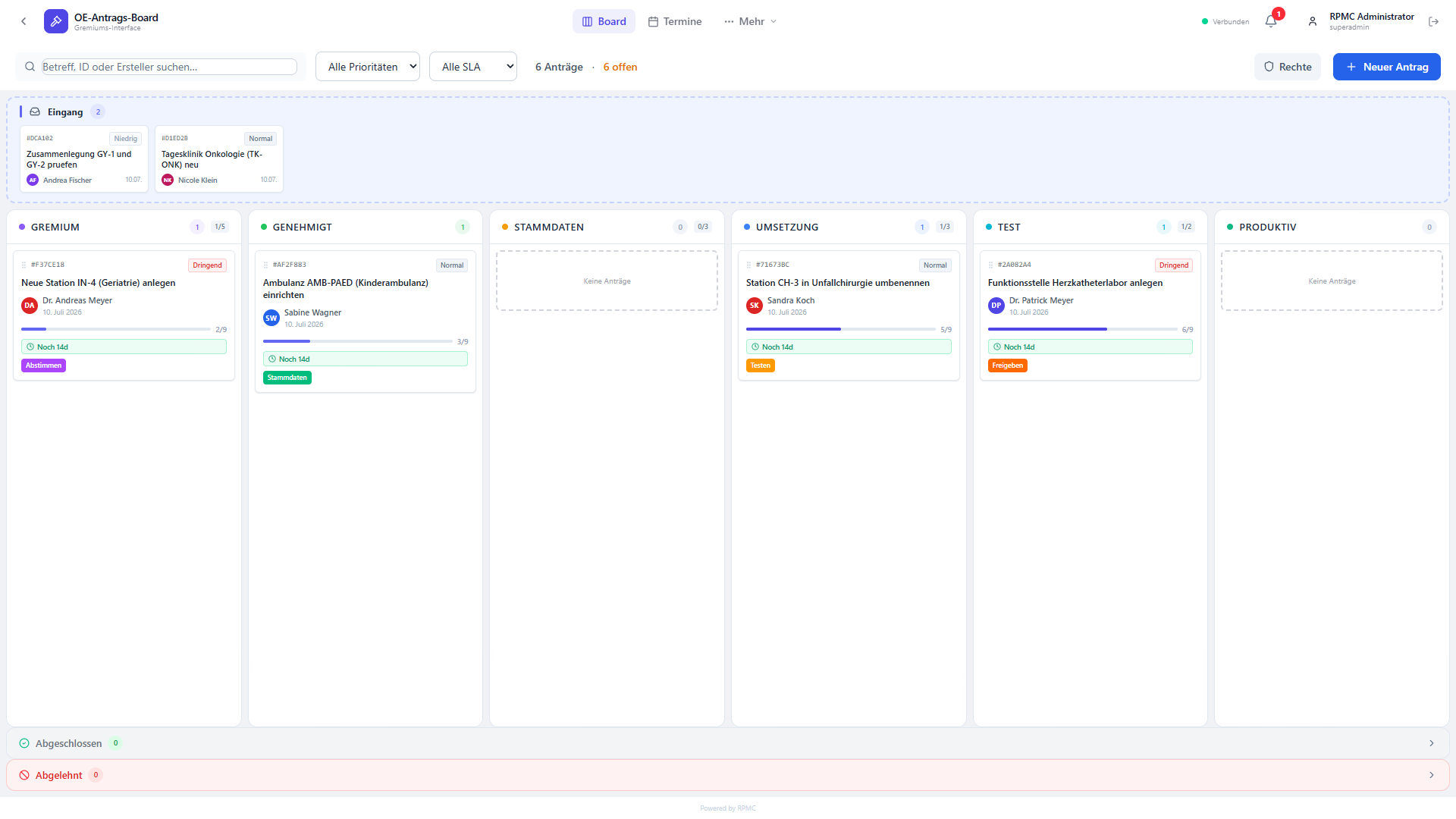Open Tagesklinik Onkologie inbox card
The image size is (1456, 819).
coord(219,159)
